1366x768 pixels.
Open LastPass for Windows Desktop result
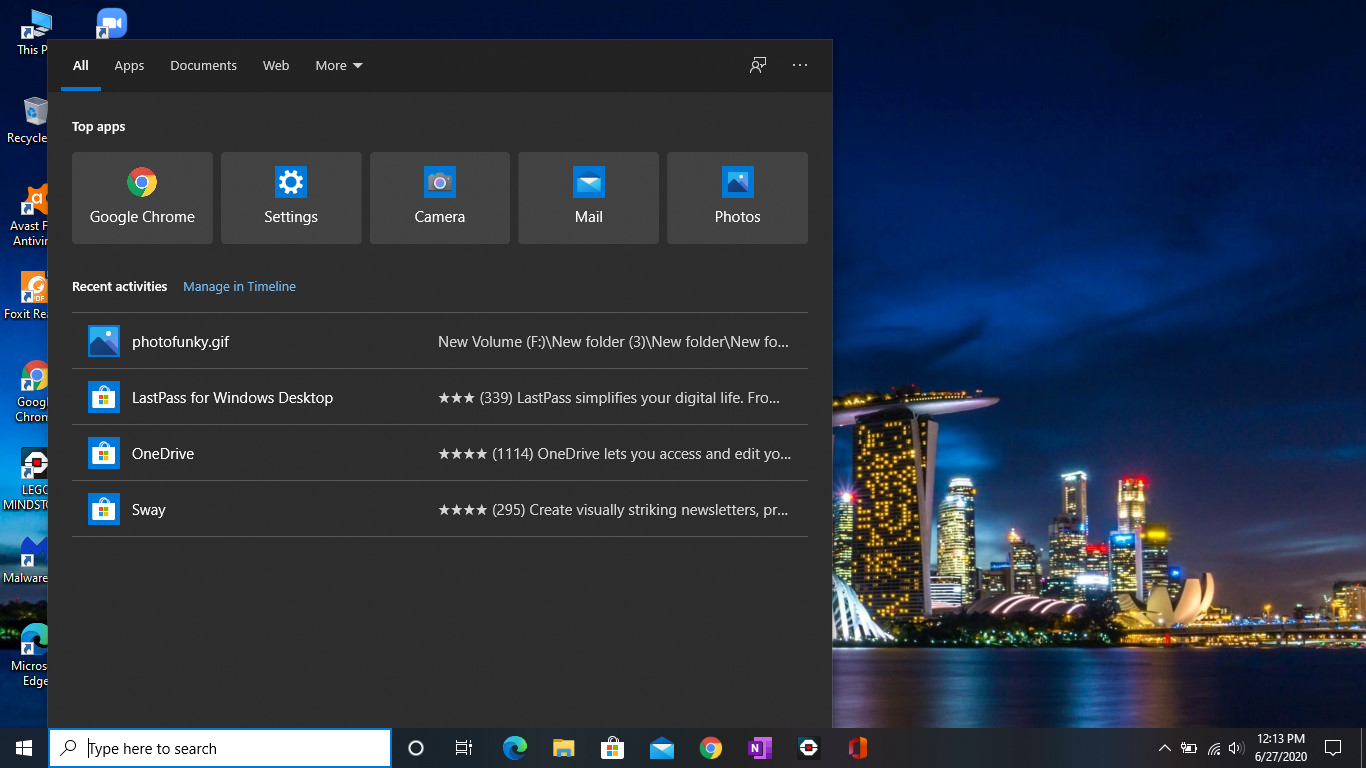(440, 397)
